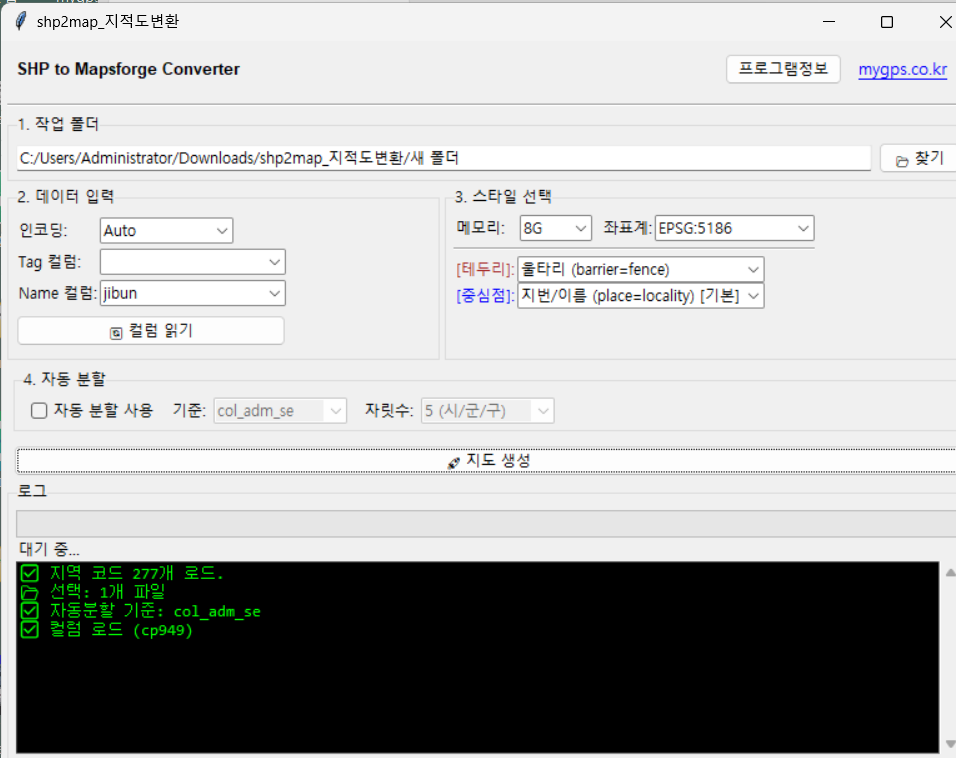Expand the 중심점 지번/이름 style dropdown
Screen dimensions: 956x758
coord(640,295)
